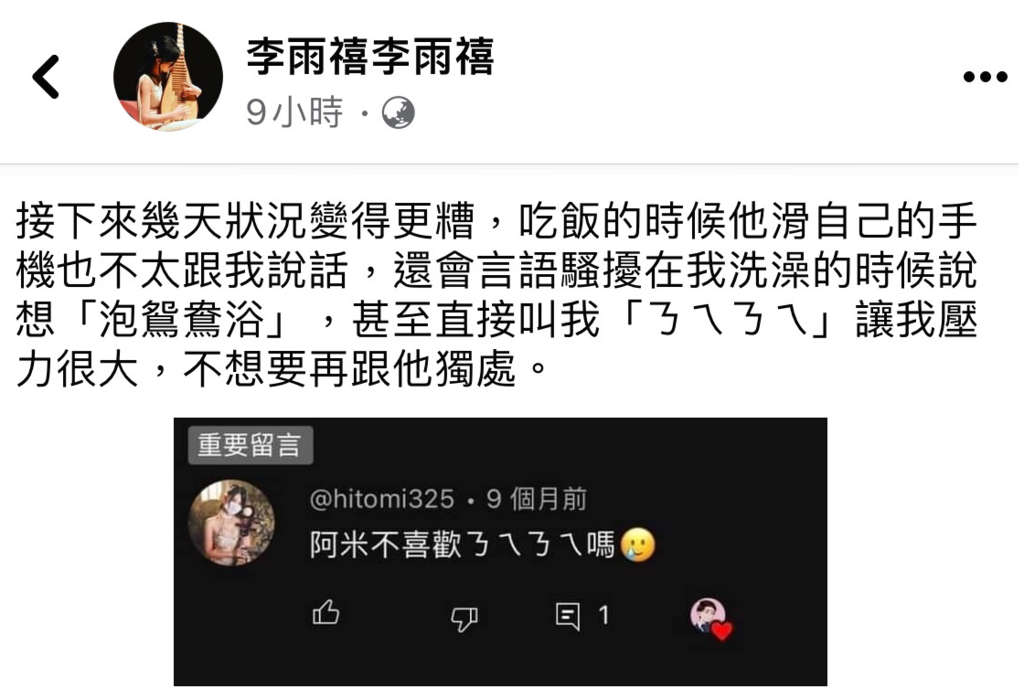Open the three-dot more options menu
Image resolution: width=1024 pixels, height=689 pixels.
tap(985, 77)
